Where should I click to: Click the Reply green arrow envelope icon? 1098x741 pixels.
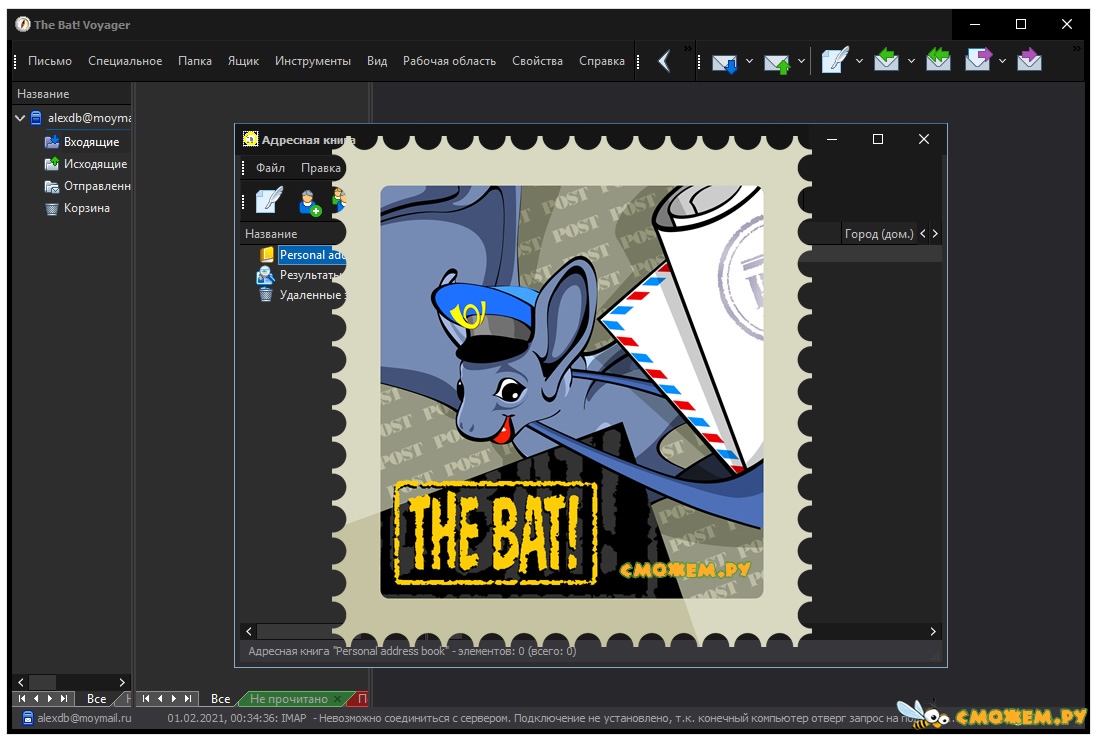tap(886, 60)
